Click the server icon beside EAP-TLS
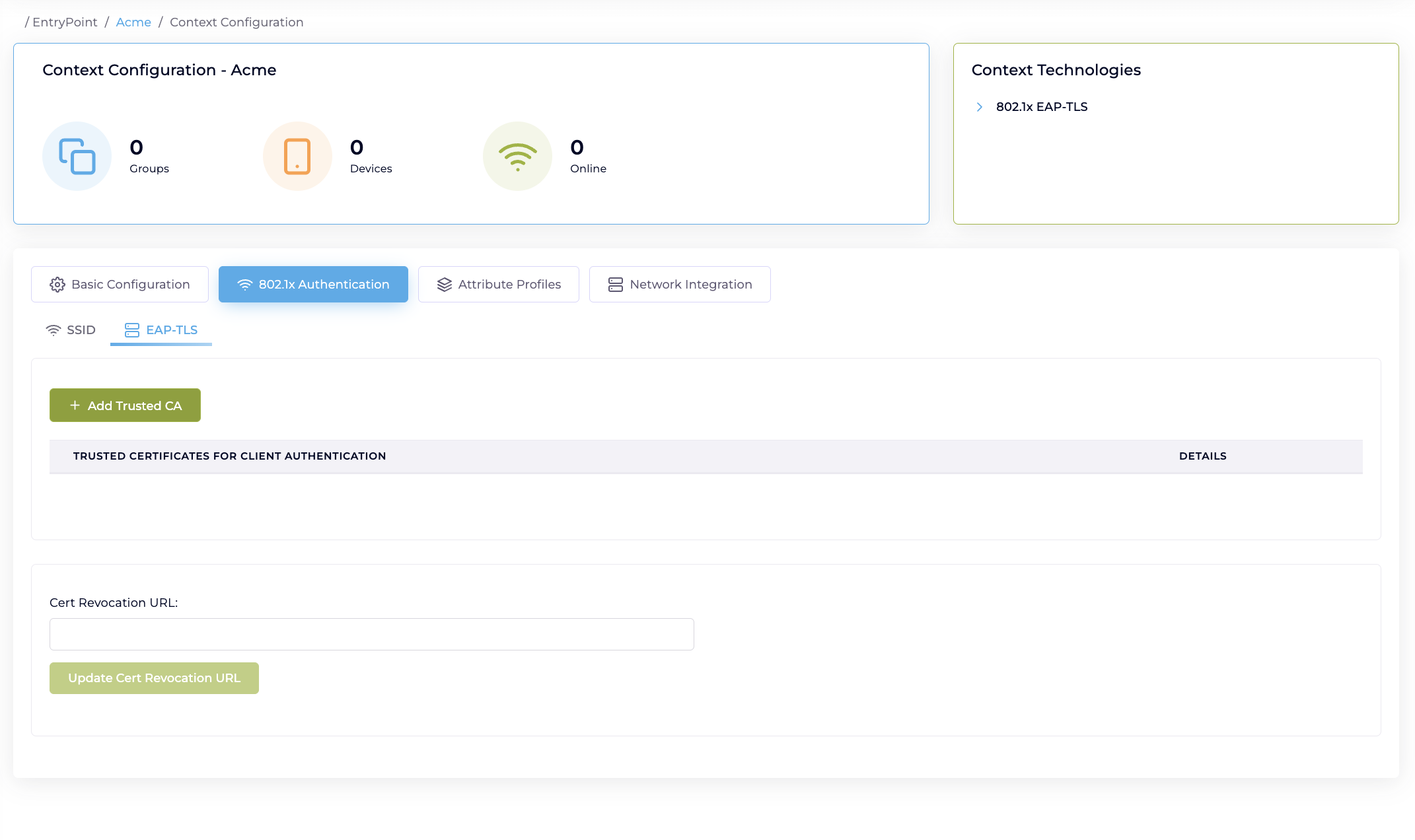 [x=132, y=330]
